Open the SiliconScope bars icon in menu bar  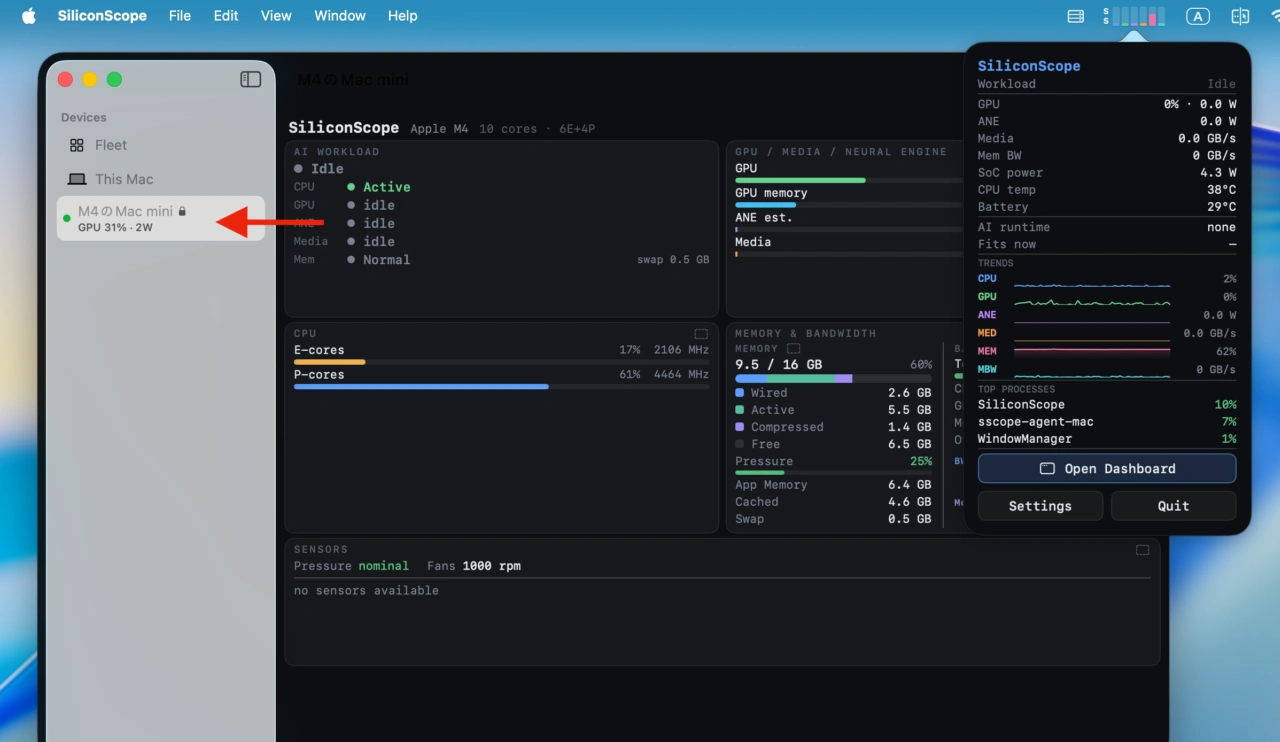pos(1134,16)
